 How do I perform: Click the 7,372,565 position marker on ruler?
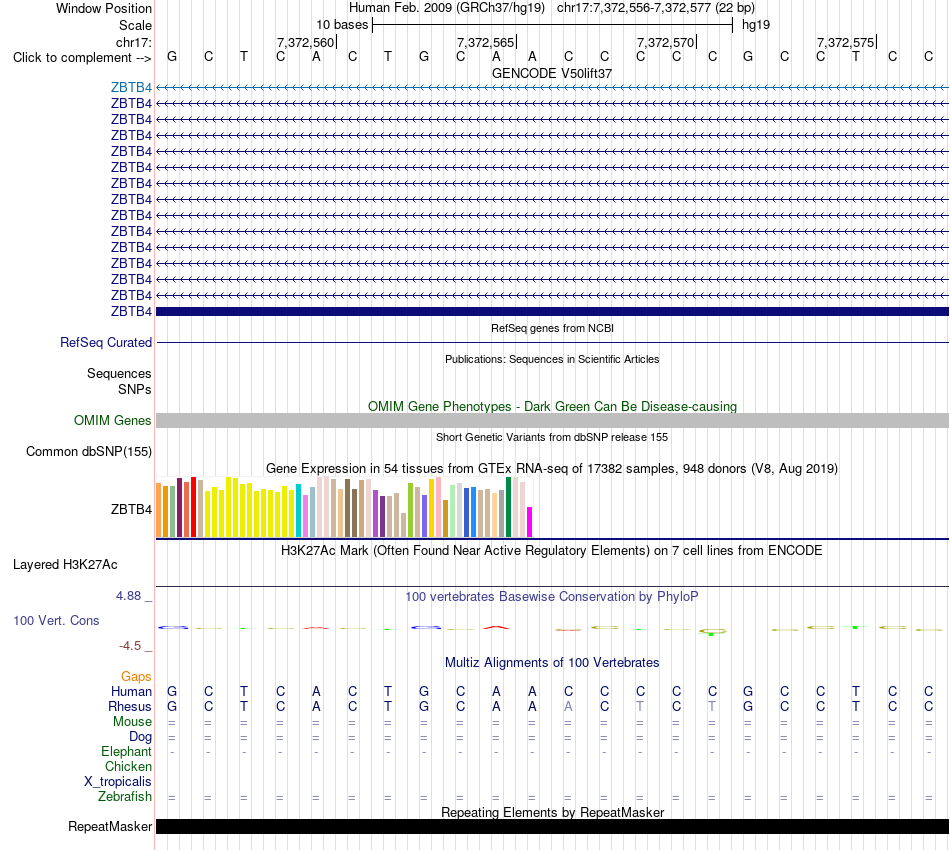click(x=487, y=42)
